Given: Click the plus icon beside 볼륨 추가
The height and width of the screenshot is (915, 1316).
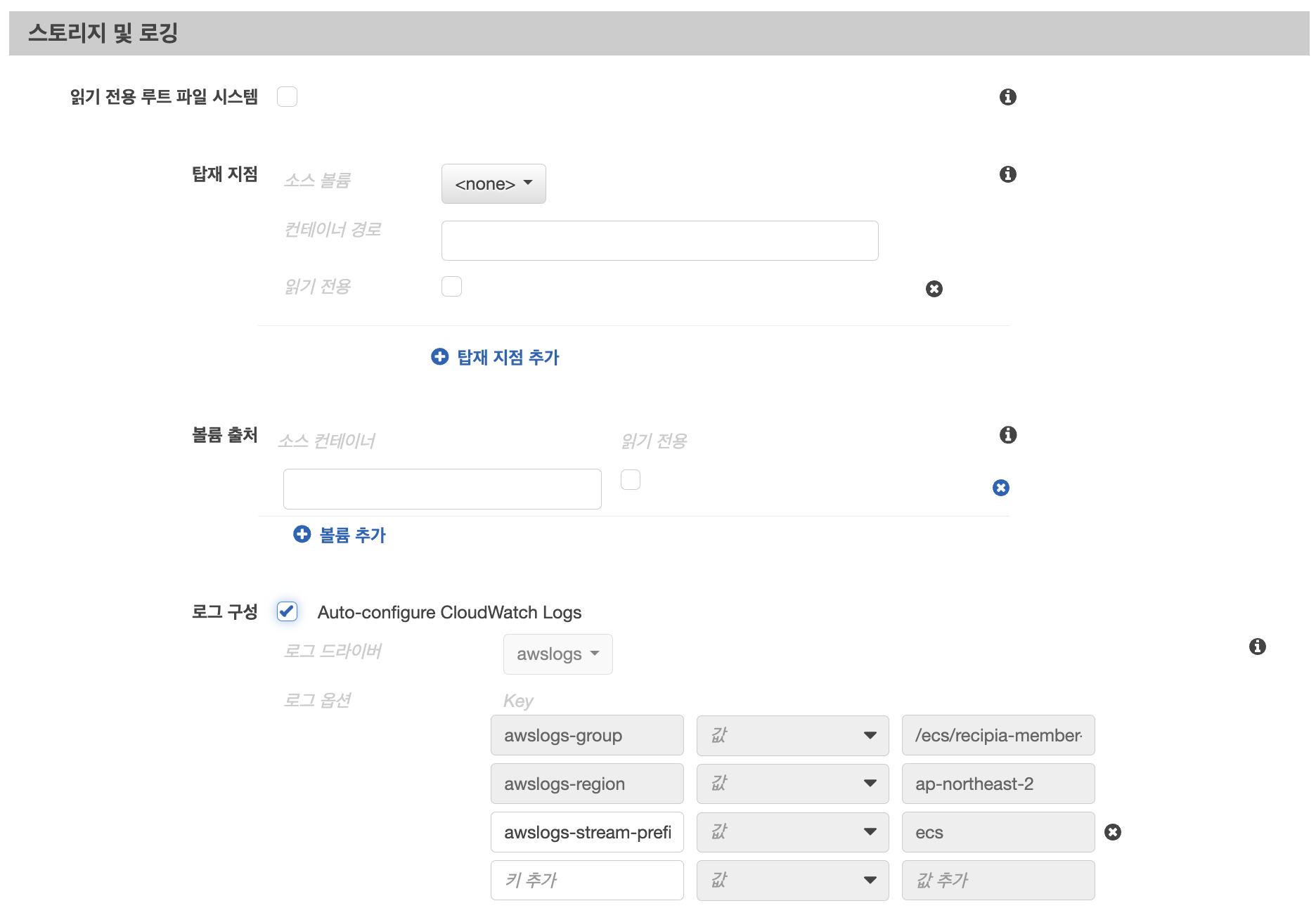Looking at the screenshot, I should click(x=302, y=534).
